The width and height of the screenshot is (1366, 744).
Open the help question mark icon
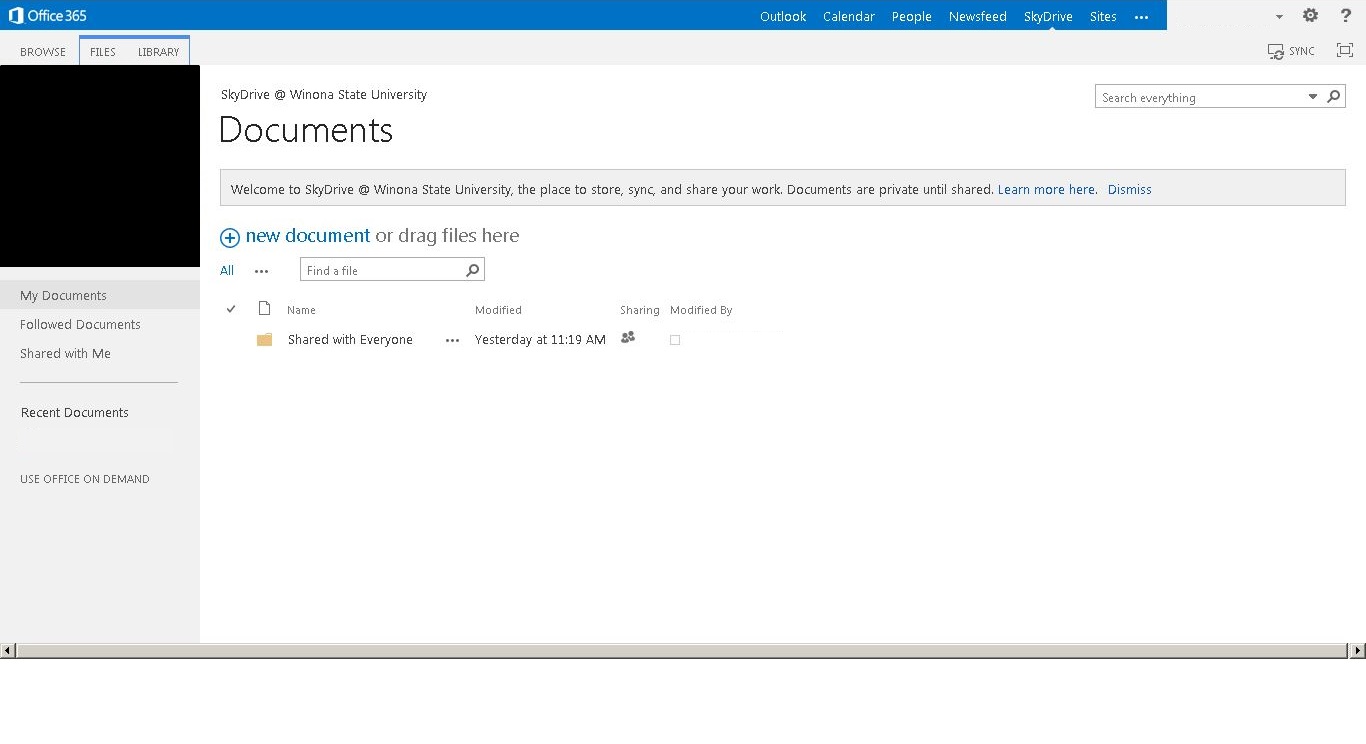[x=1345, y=16]
